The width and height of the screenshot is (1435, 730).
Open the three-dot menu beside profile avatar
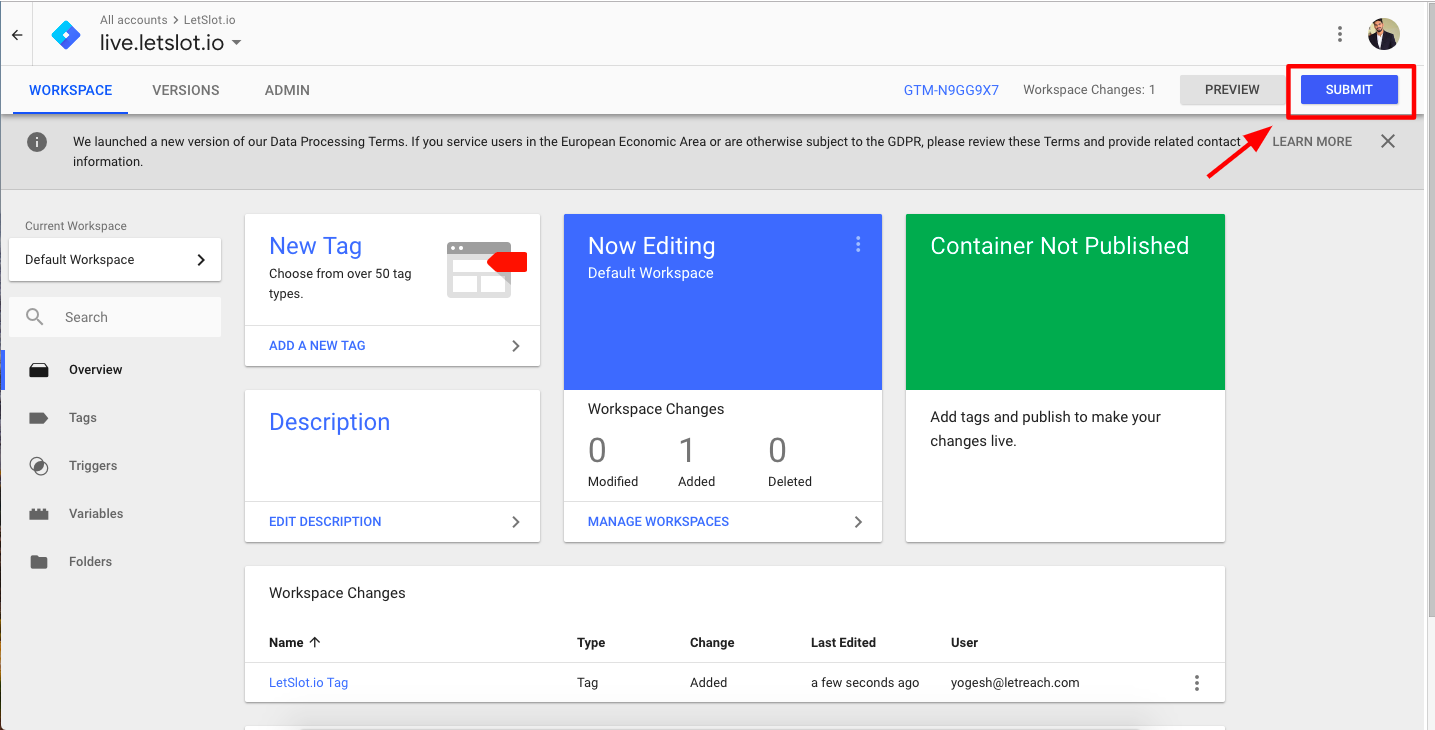[1340, 34]
